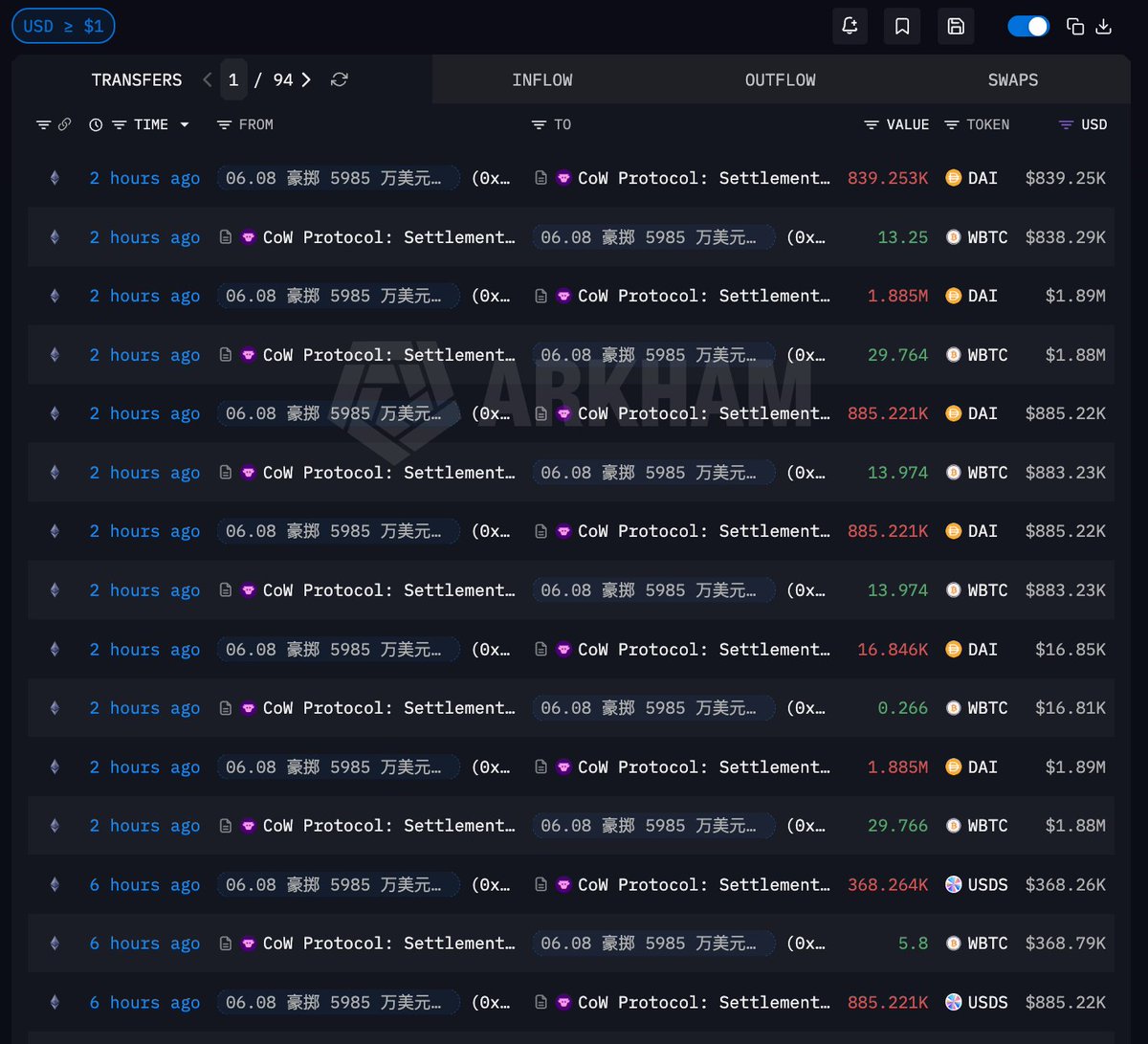Switch to the OUTFLOW tab

coord(781,80)
